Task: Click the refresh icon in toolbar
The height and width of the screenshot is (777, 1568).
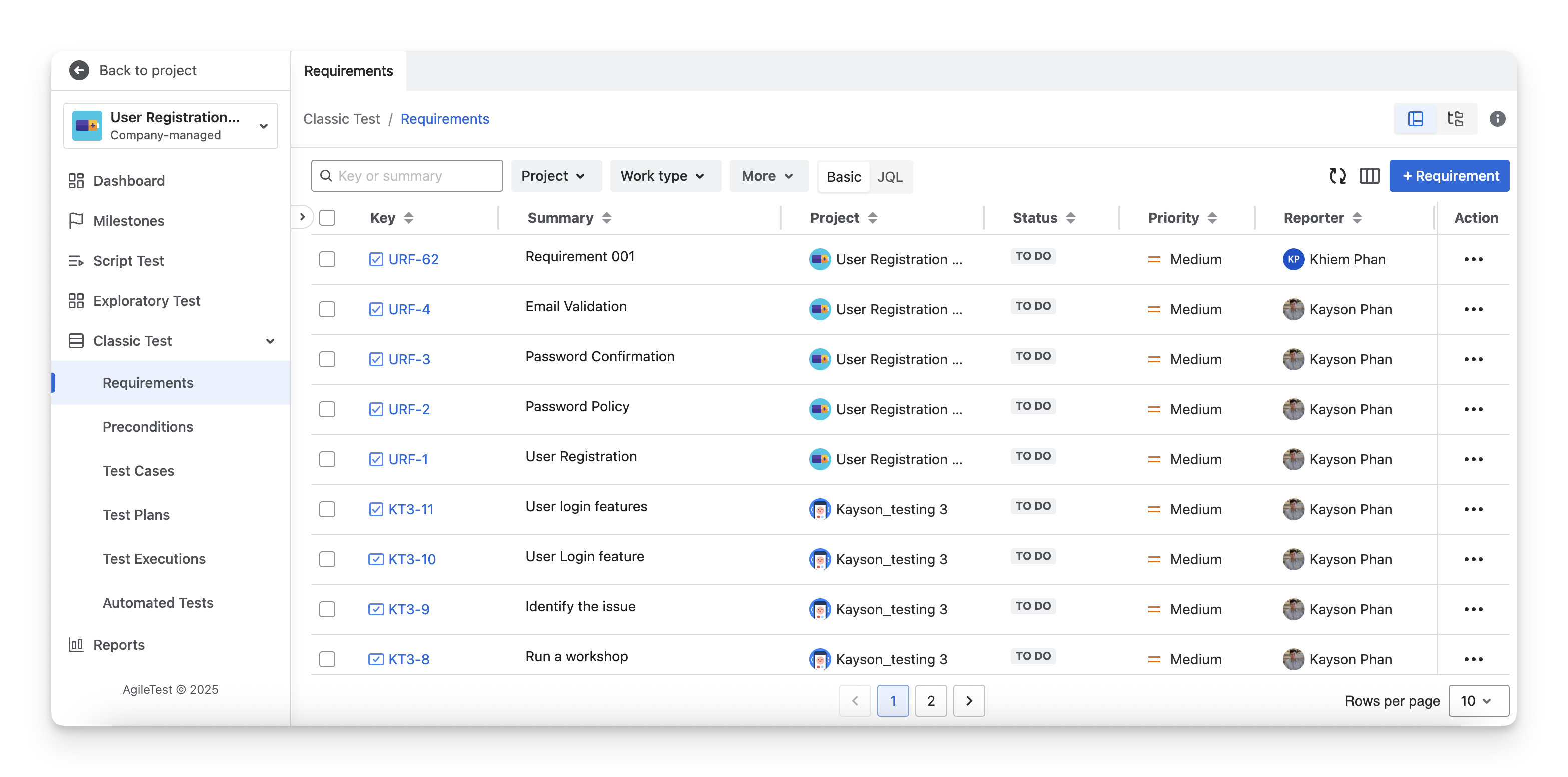Action: coord(1337,176)
